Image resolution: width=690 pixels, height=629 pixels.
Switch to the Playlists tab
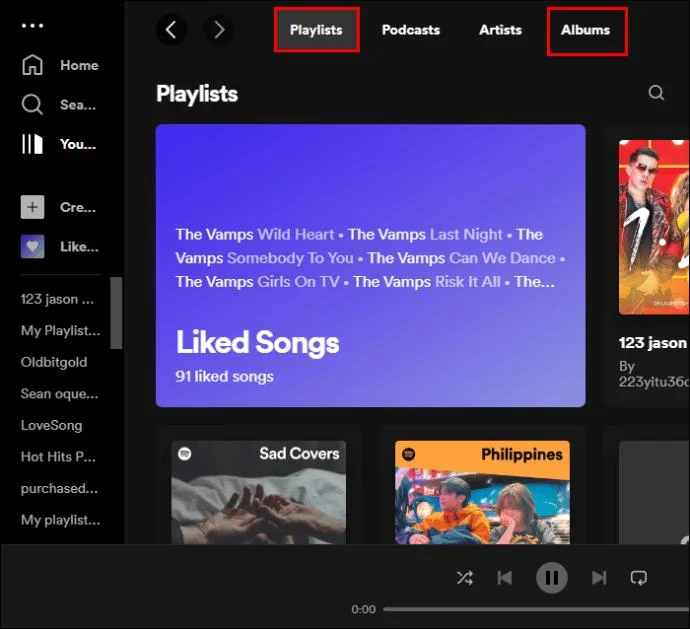coord(316,30)
